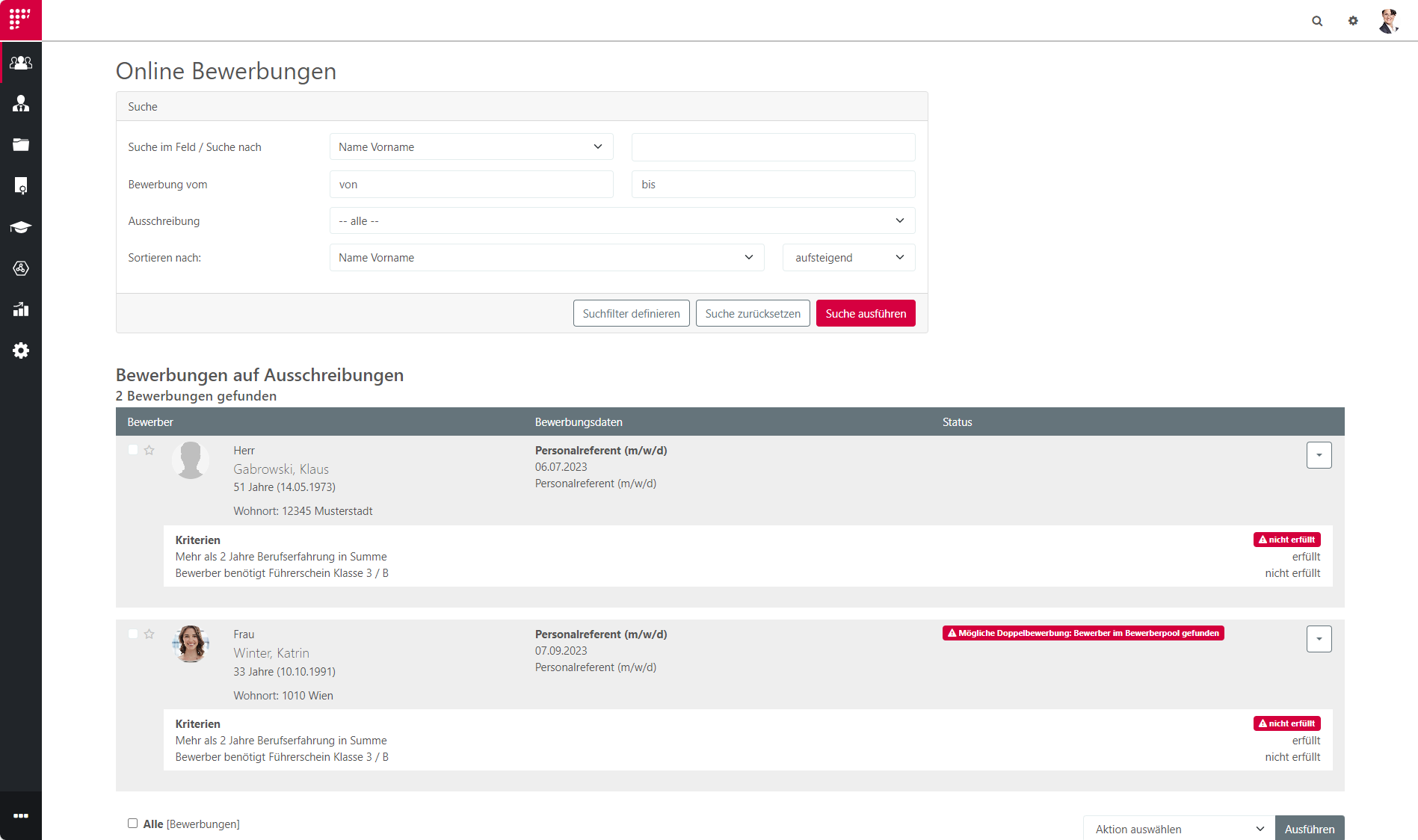Open the hexagon network sidebar icon
Image resolution: width=1418 pixels, height=840 pixels.
click(x=21, y=268)
